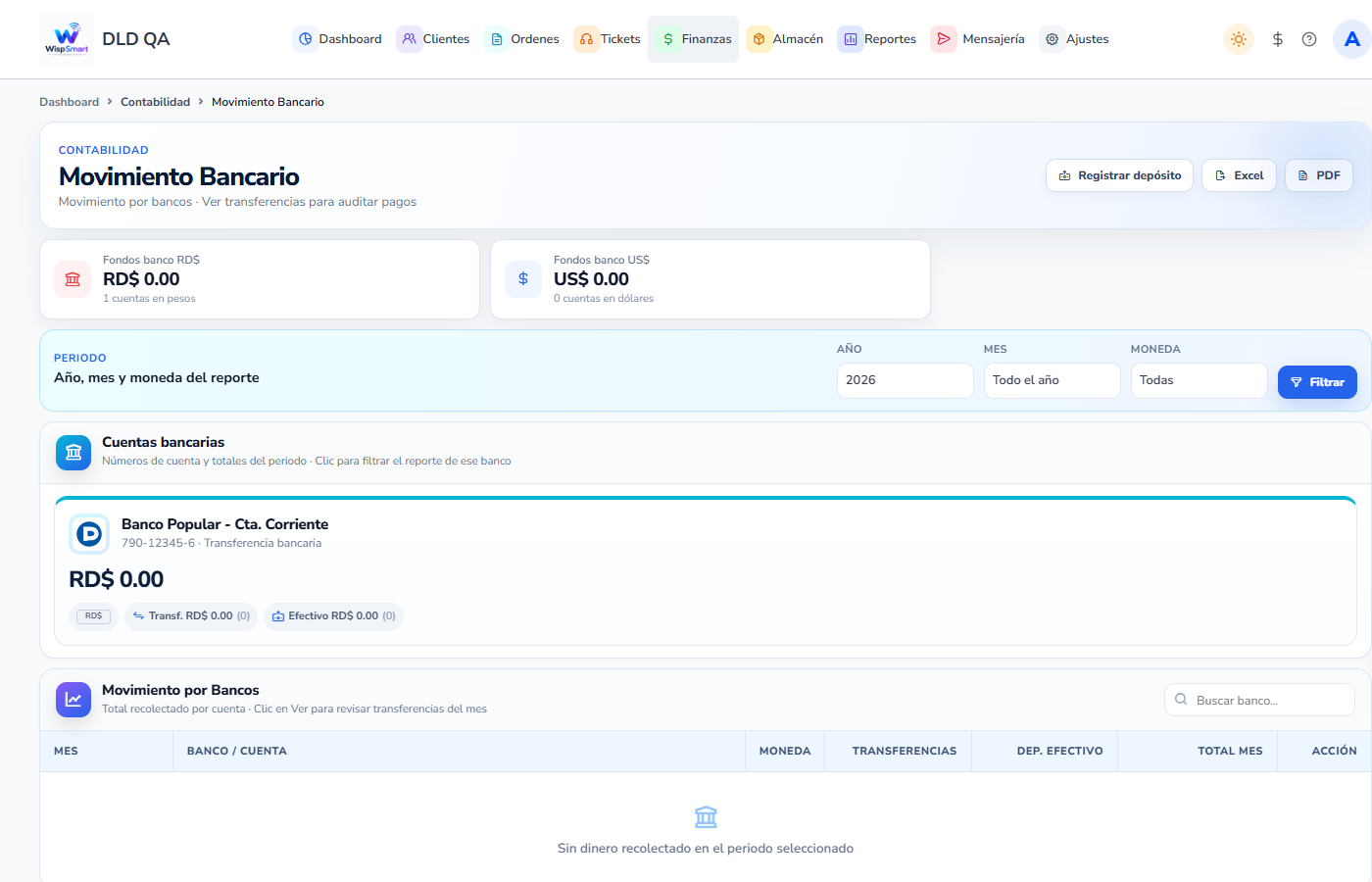Click the RD$ currency badge
The width and height of the screenshot is (1372, 882).
[93, 616]
